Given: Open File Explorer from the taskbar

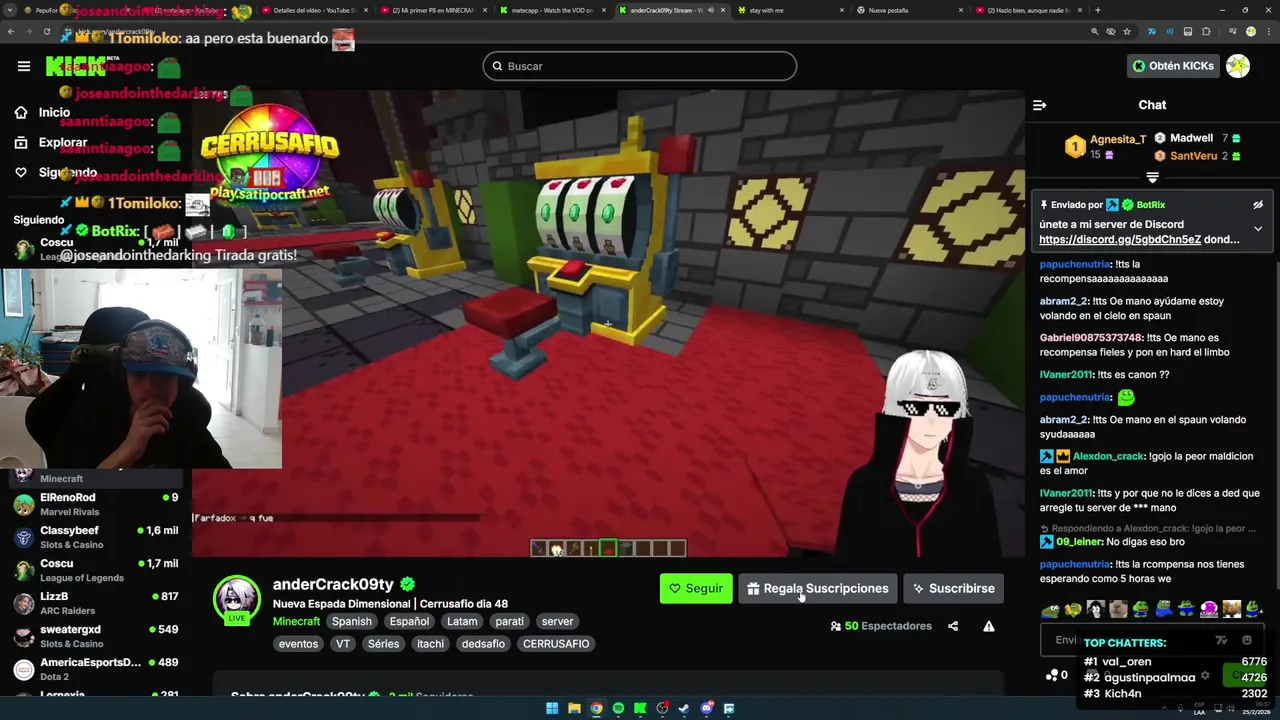Looking at the screenshot, I should (574, 709).
